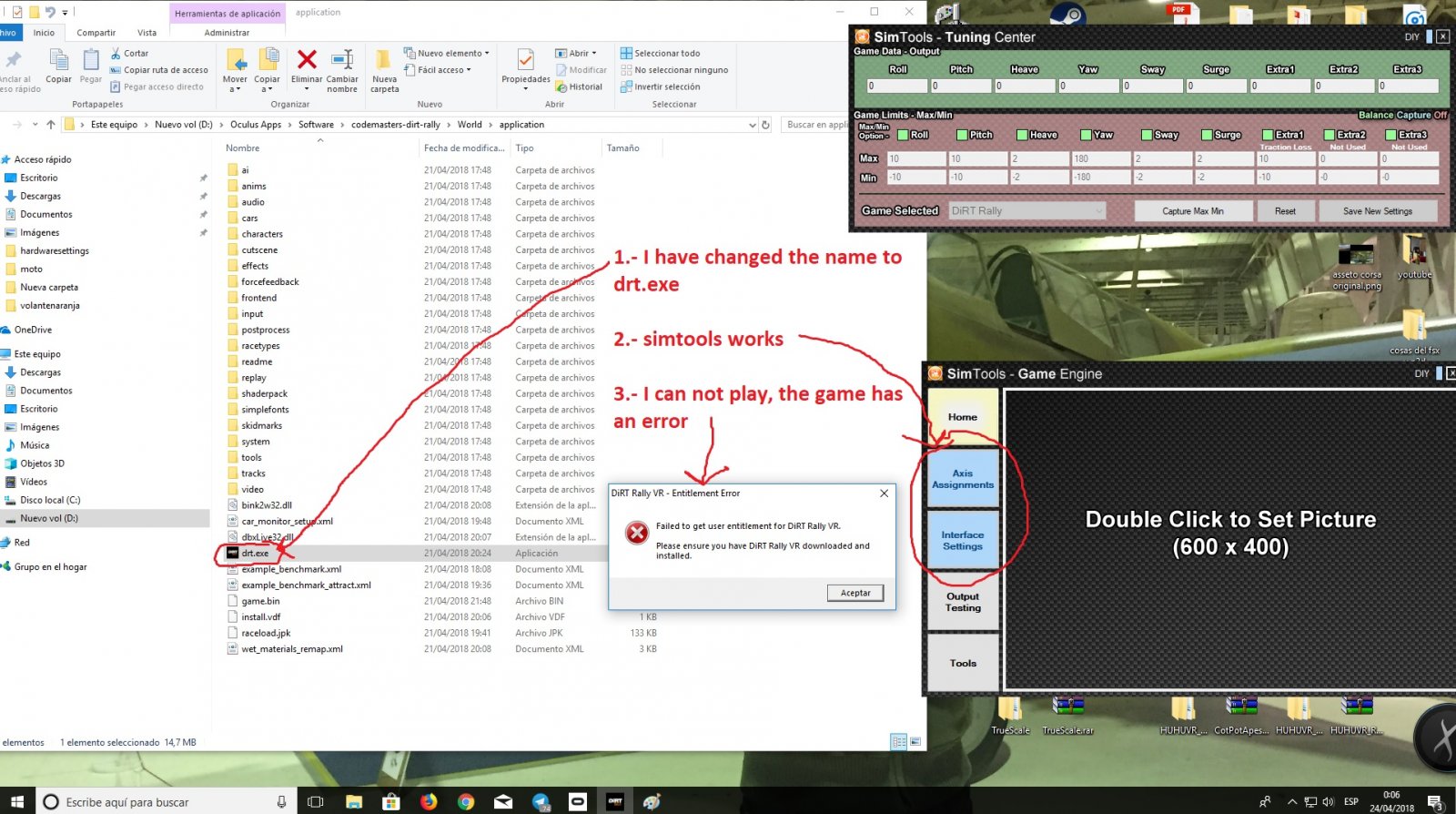Viewport: 1456px width, 814px height.
Task: Toggle Extra2 Max/Min option checkbox
Action: pyautogui.click(x=1330, y=135)
